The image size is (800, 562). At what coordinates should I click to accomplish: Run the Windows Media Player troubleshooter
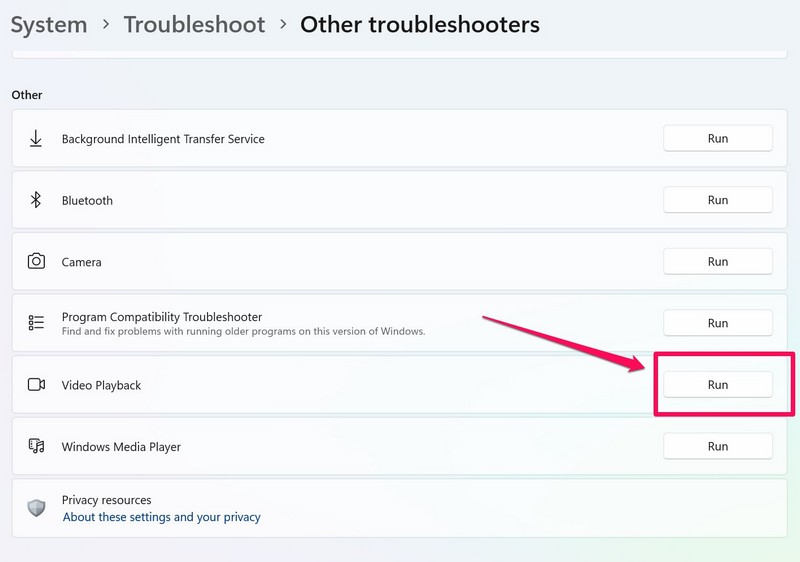[x=717, y=446]
